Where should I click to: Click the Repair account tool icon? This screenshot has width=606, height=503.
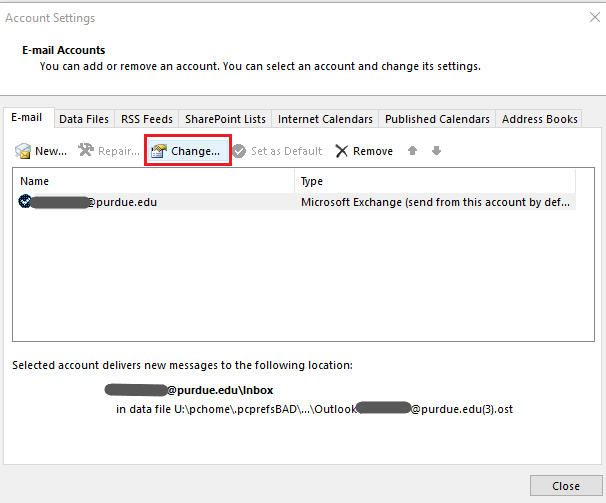click(86, 151)
